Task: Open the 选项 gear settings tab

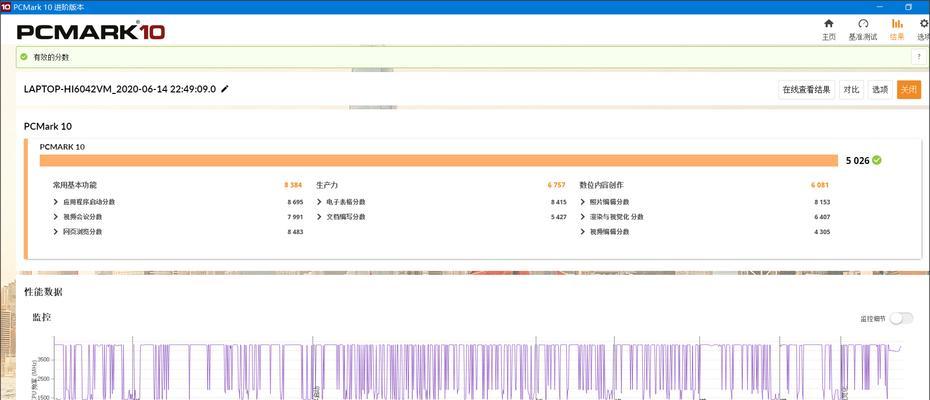Action: pyautogui.click(x=923, y=30)
